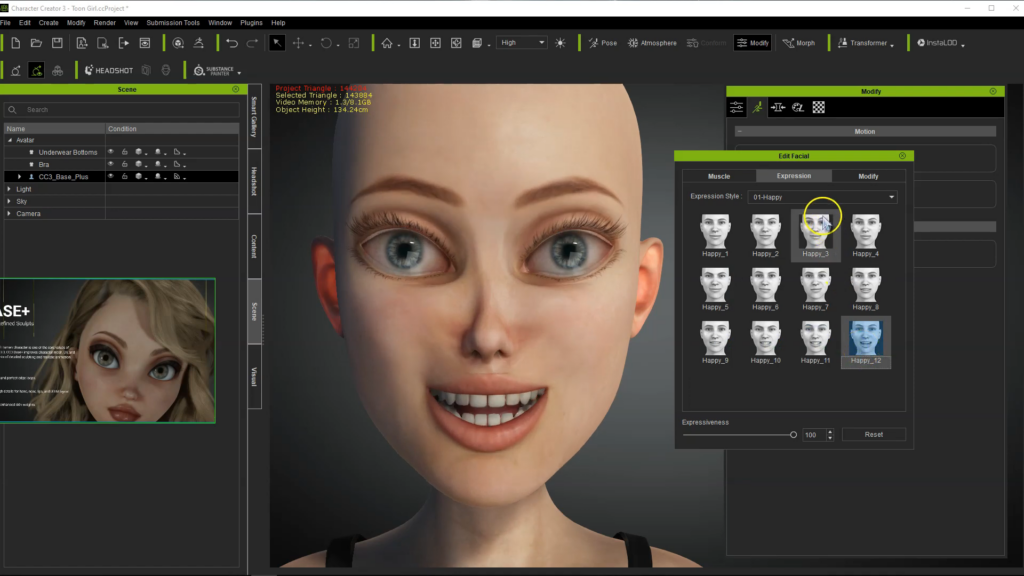Collapse the Avatar tree node
This screenshot has height=576, width=1024.
coord(10,140)
